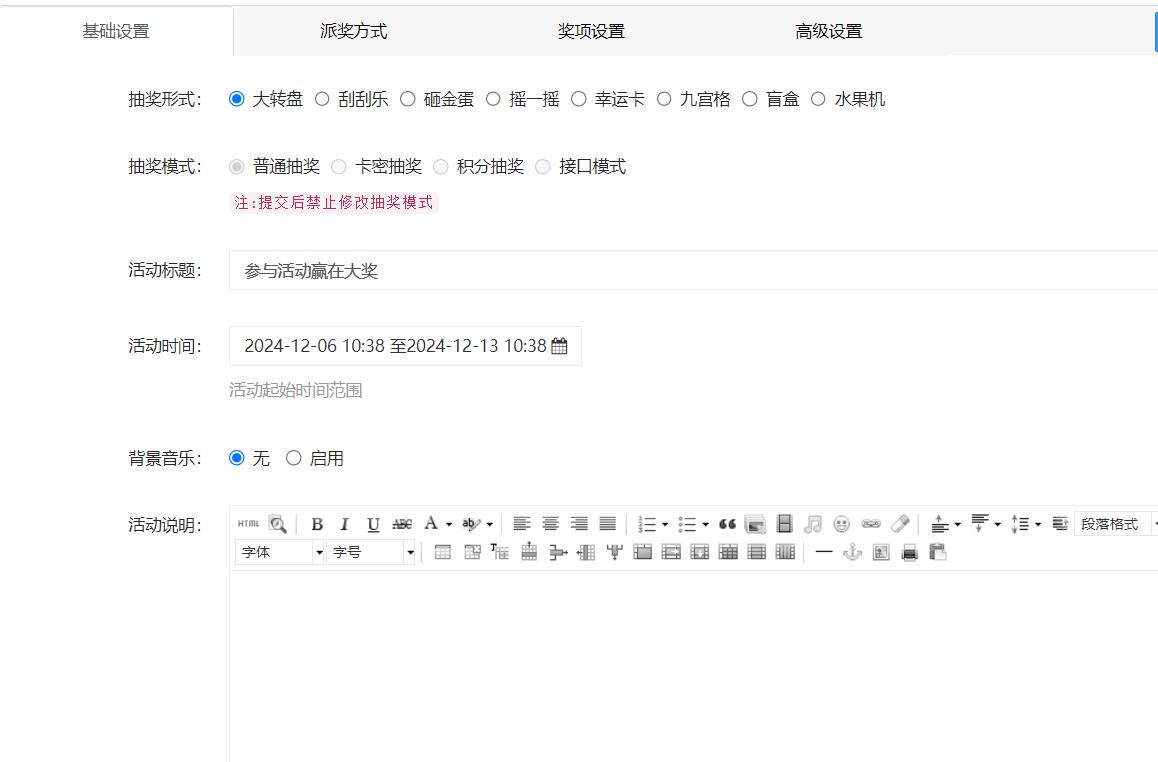Print the editor content
The width and height of the screenshot is (1158, 762).
[x=909, y=552]
